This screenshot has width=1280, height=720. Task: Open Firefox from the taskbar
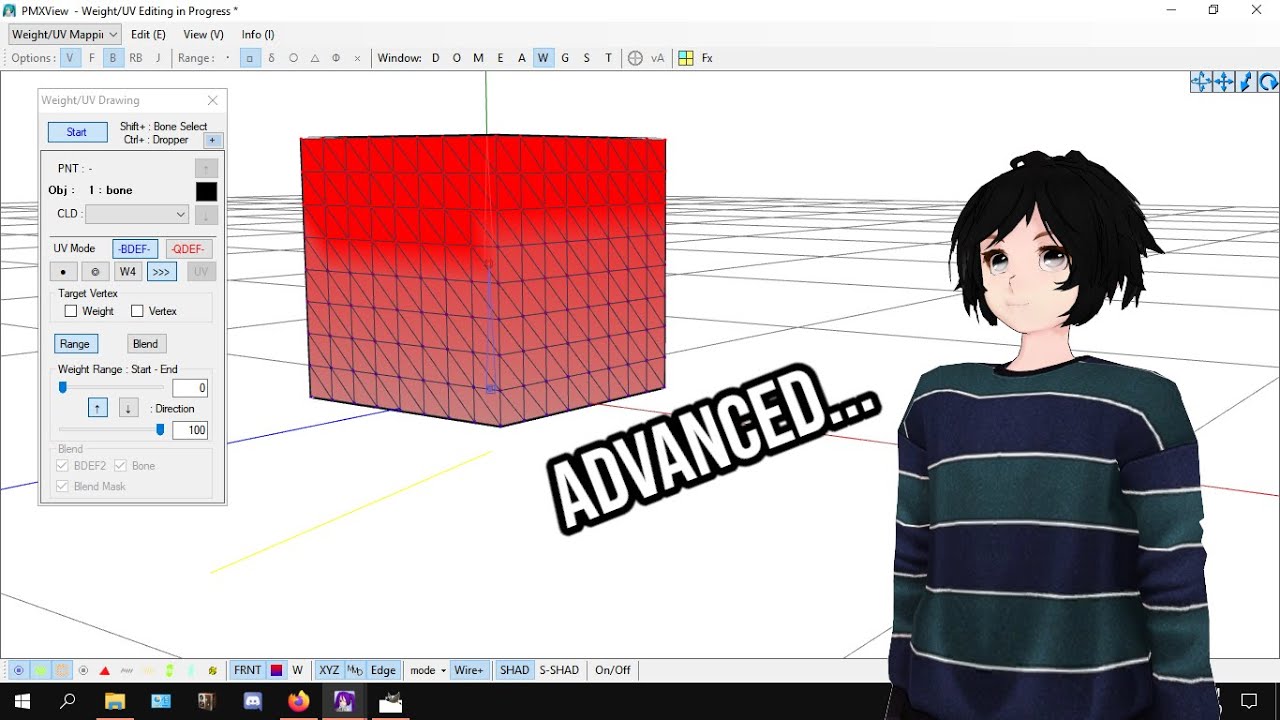299,702
